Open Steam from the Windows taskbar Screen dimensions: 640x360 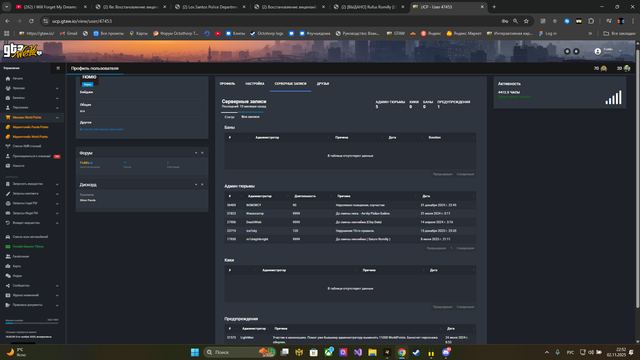click(x=416, y=352)
